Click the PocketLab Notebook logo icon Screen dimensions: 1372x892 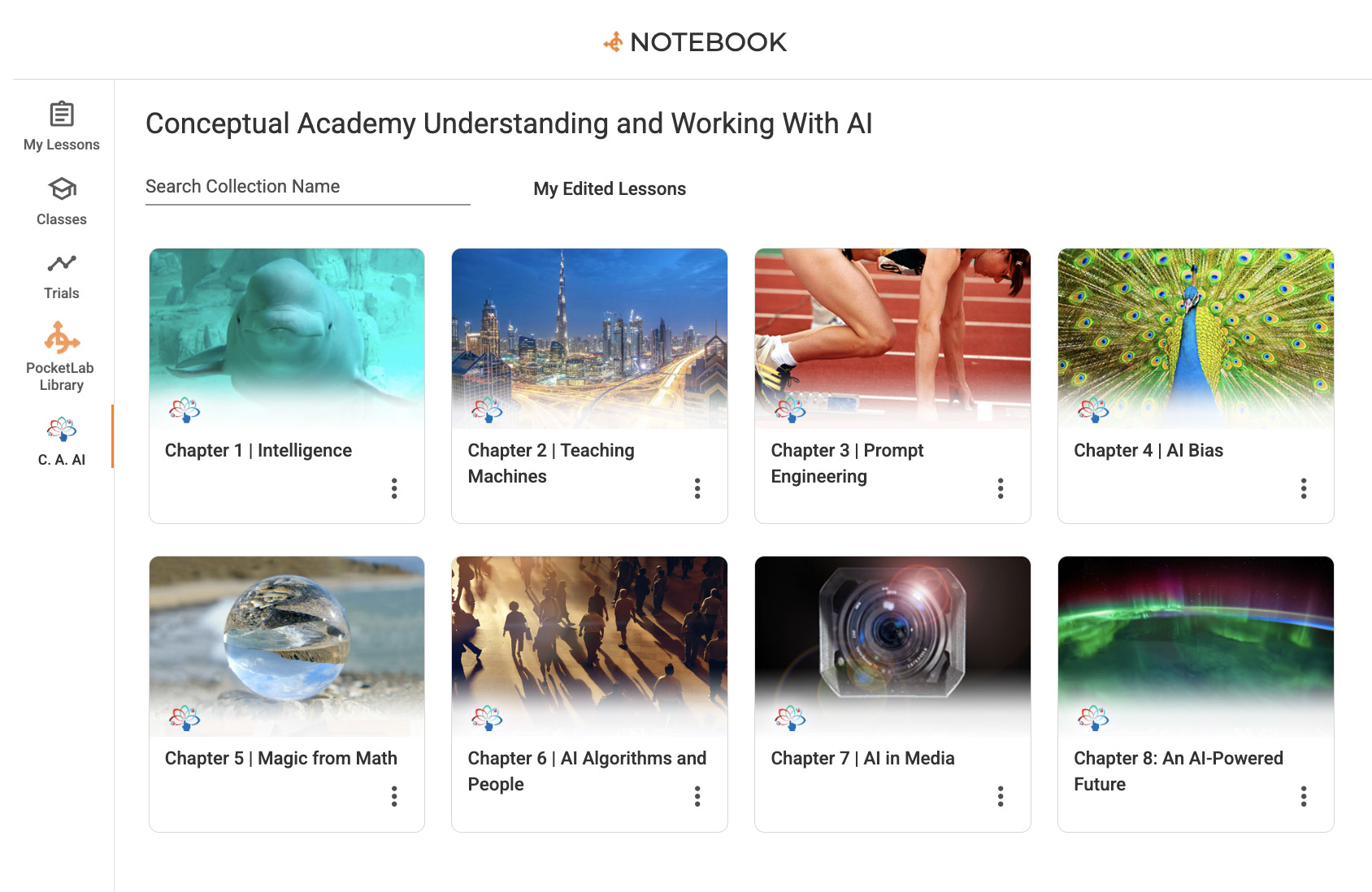[613, 42]
